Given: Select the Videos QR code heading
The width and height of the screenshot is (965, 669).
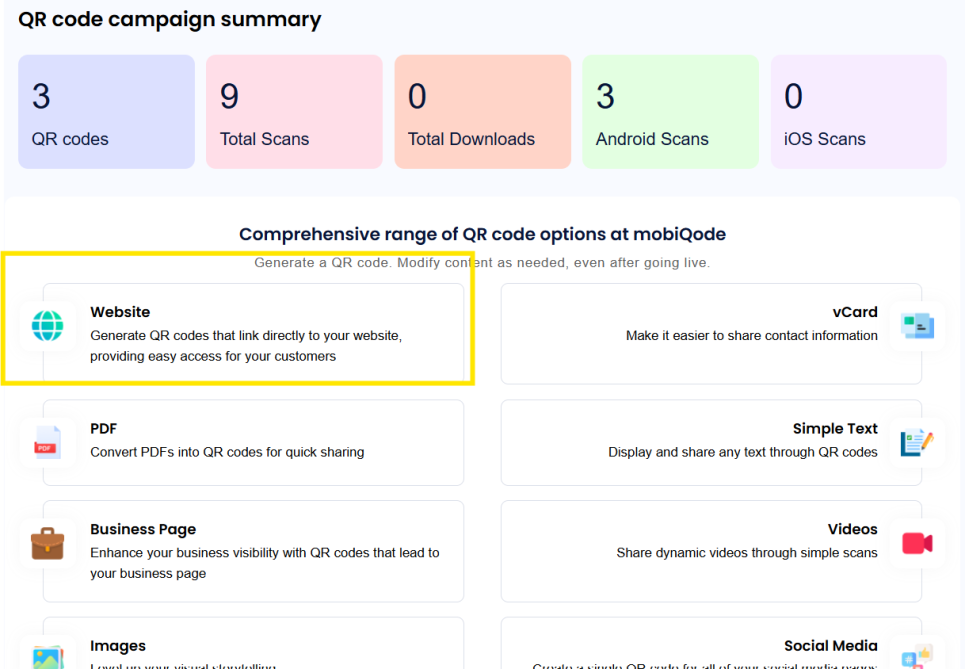Looking at the screenshot, I should (x=852, y=529).
